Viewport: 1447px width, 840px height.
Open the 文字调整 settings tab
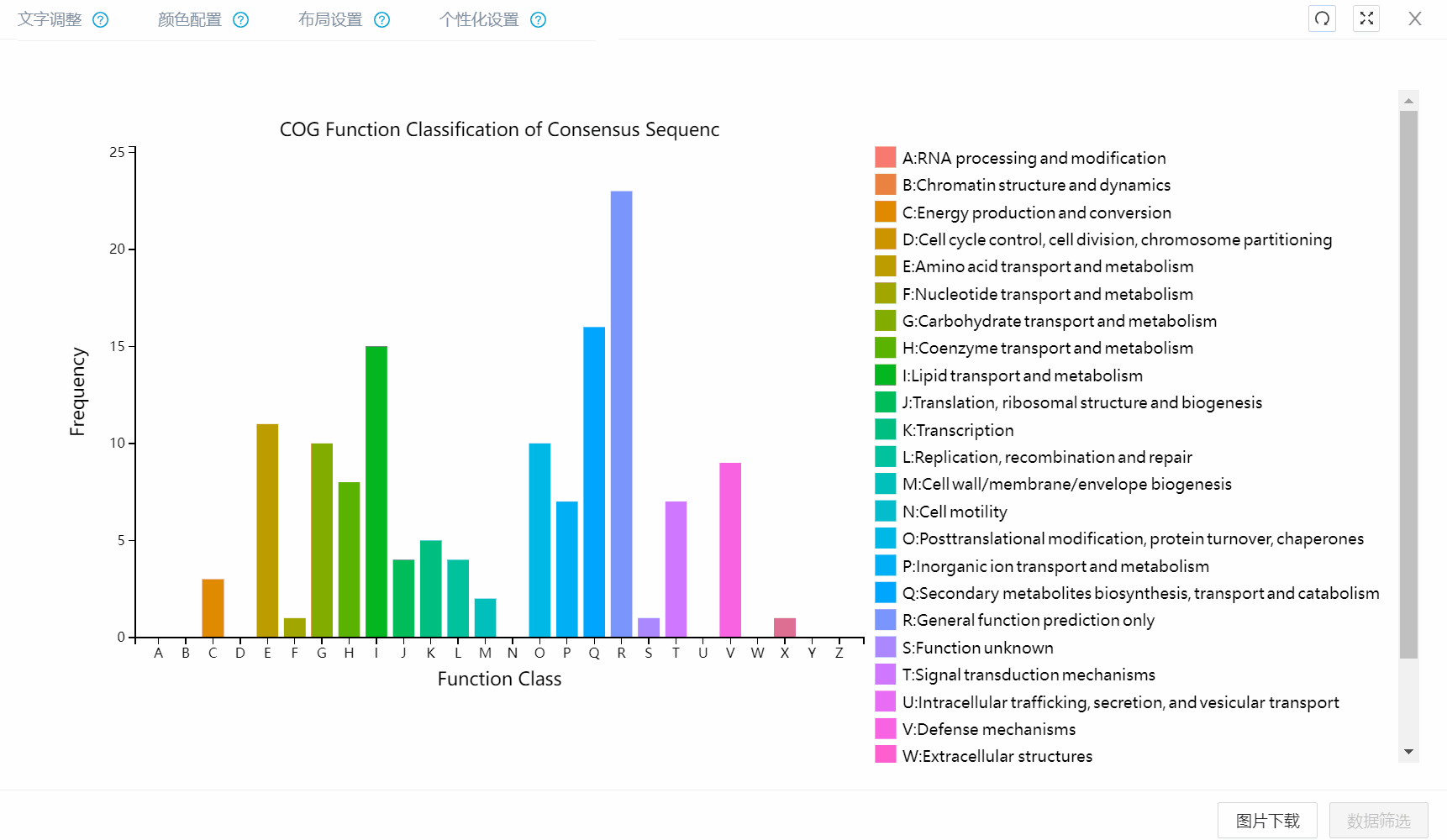tap(50, 20)
